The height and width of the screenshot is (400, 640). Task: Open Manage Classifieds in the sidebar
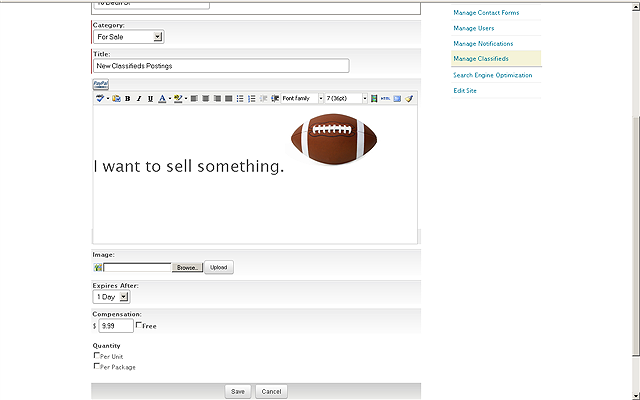tap(481, 59)
